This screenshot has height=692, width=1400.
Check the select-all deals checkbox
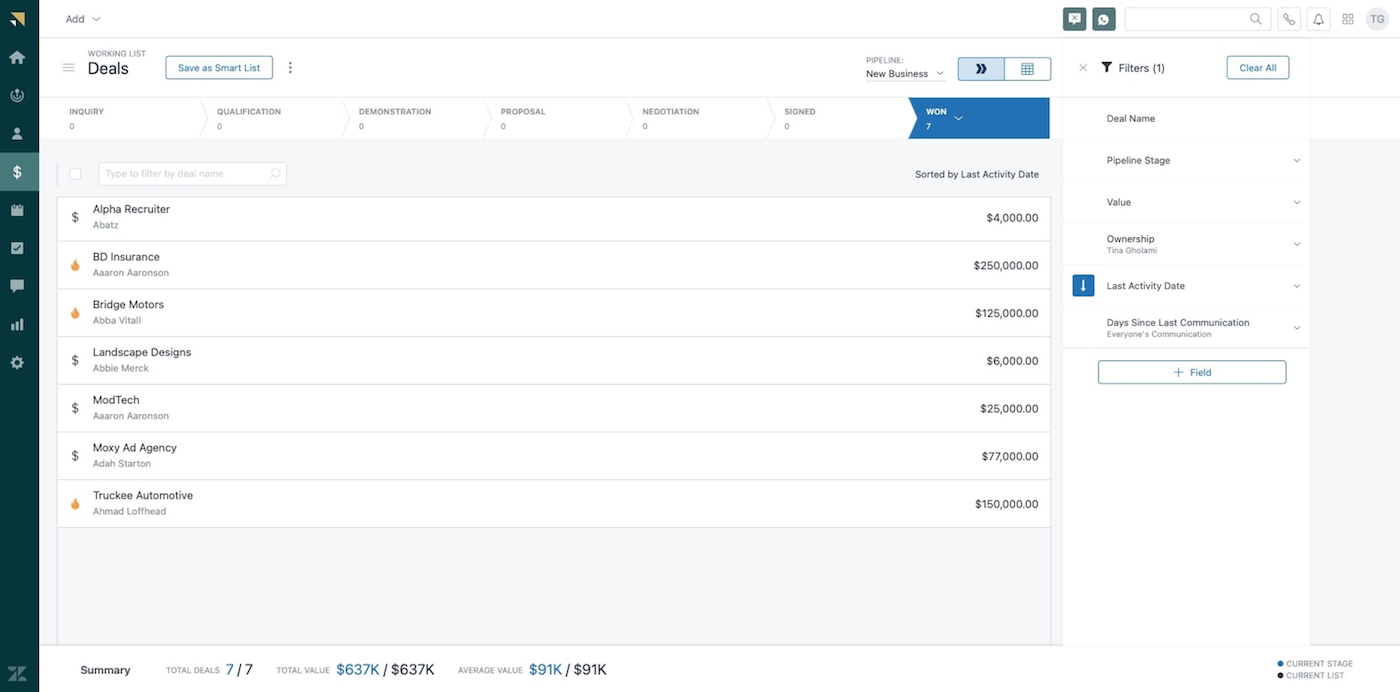click(x=75, y=174)
